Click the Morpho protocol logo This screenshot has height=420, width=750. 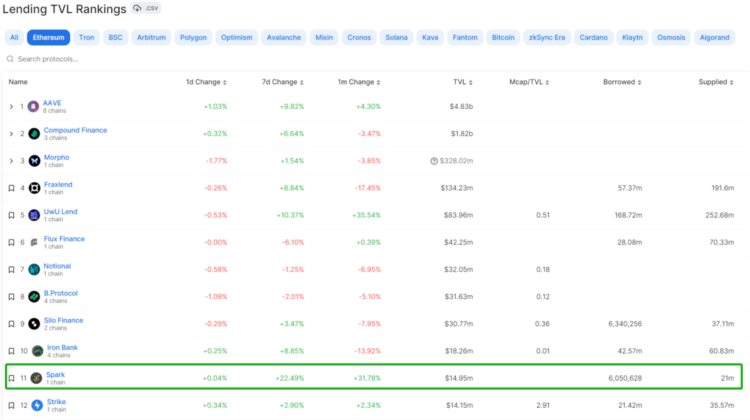pos(34,160)
